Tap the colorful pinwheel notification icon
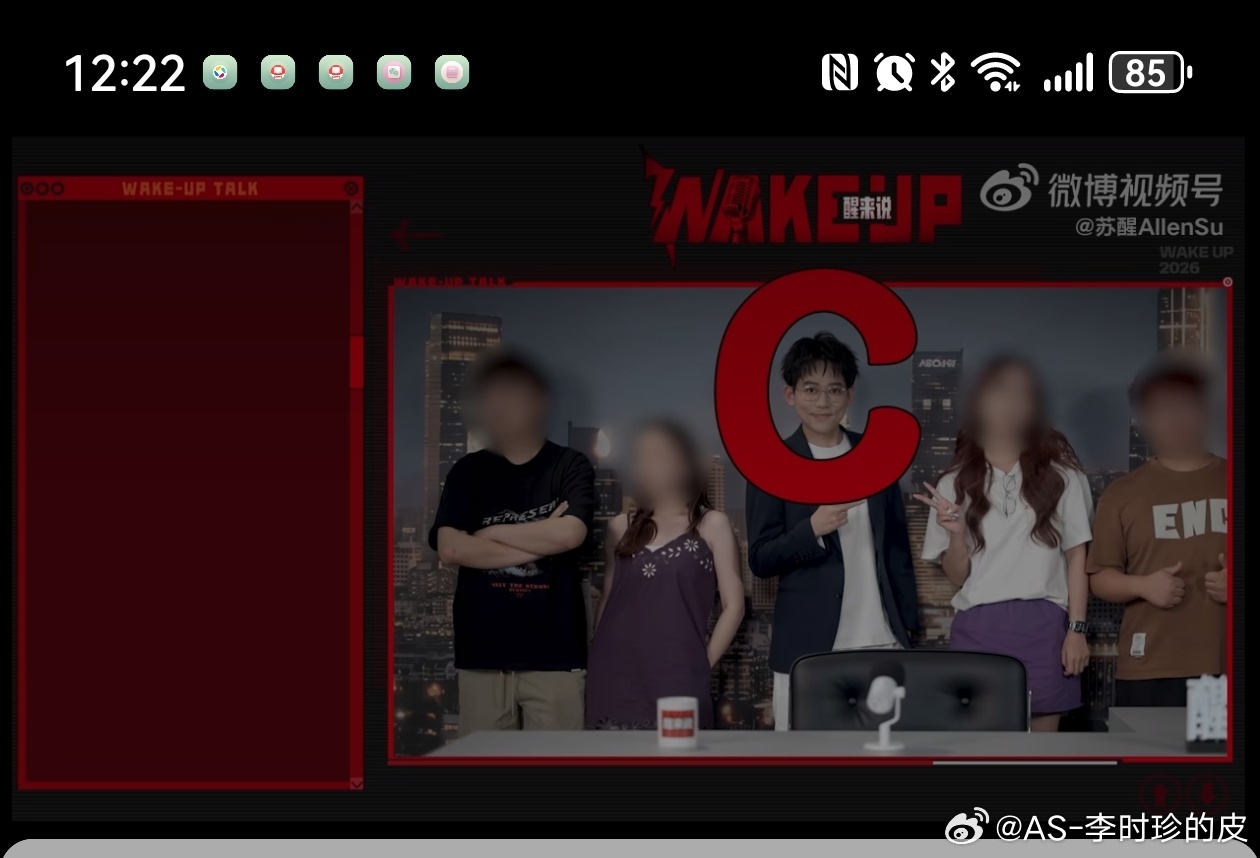Viewport: 1260px width, 858px height. pos(220,73)
